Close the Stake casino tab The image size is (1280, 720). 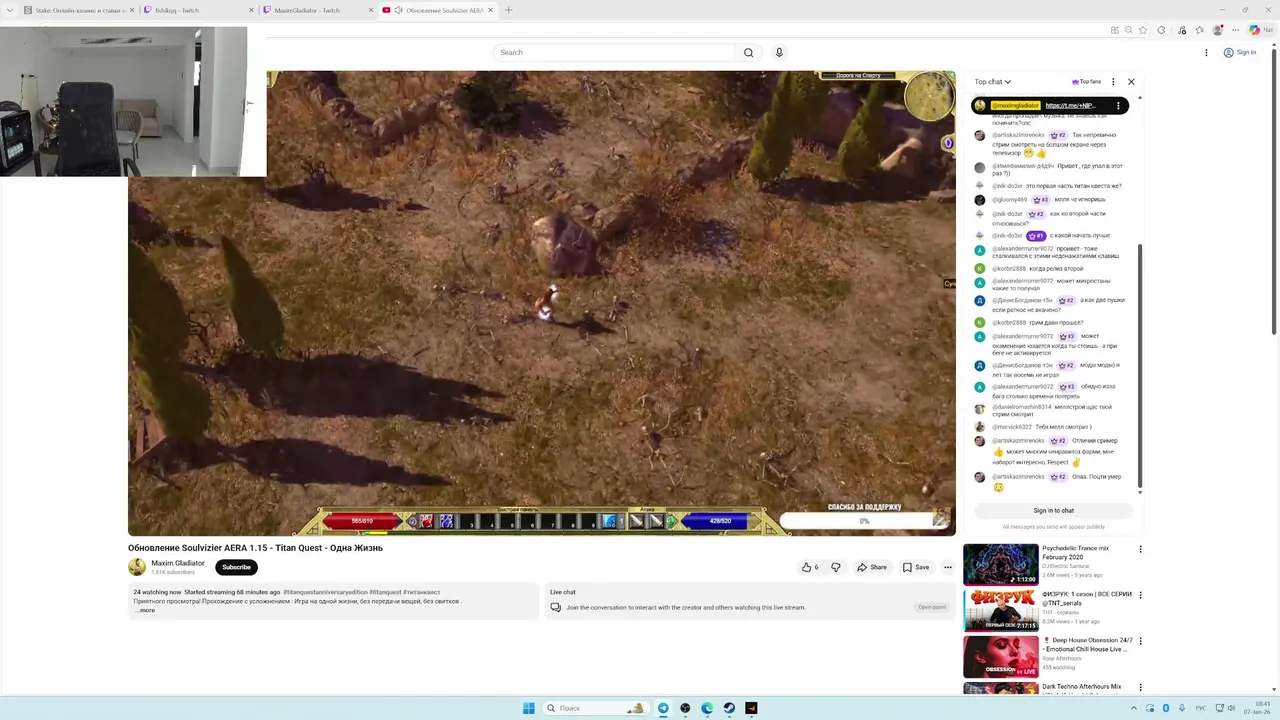tap(131, 10)
